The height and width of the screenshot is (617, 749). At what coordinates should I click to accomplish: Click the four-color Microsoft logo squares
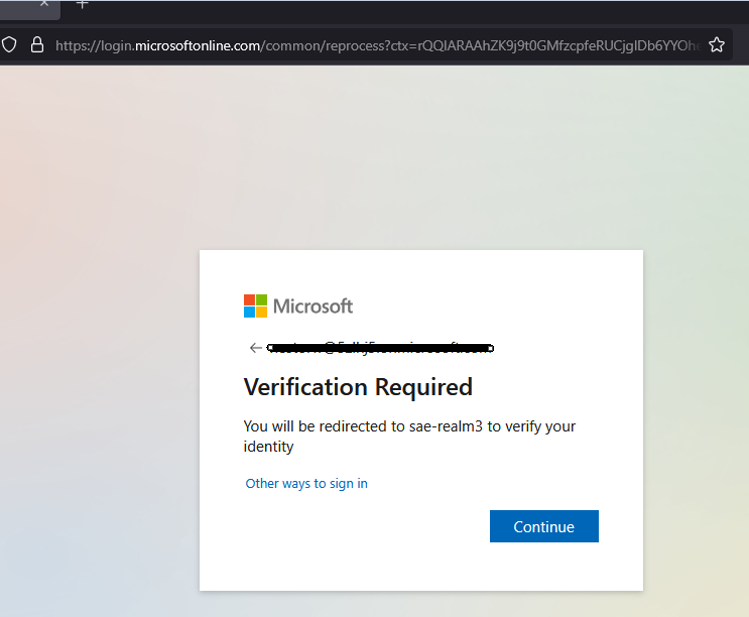coord(255,305)
